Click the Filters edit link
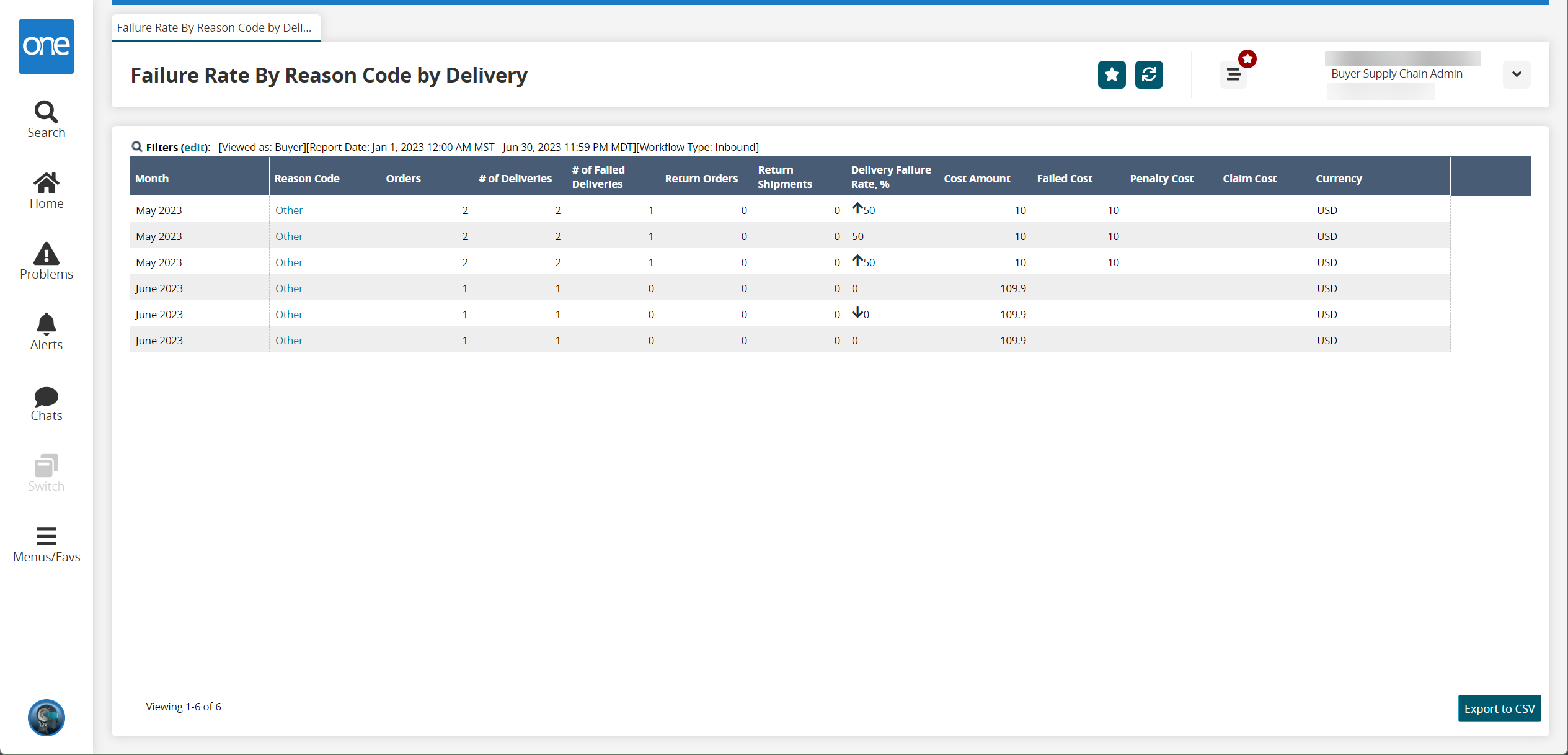 tap(194, 148)
